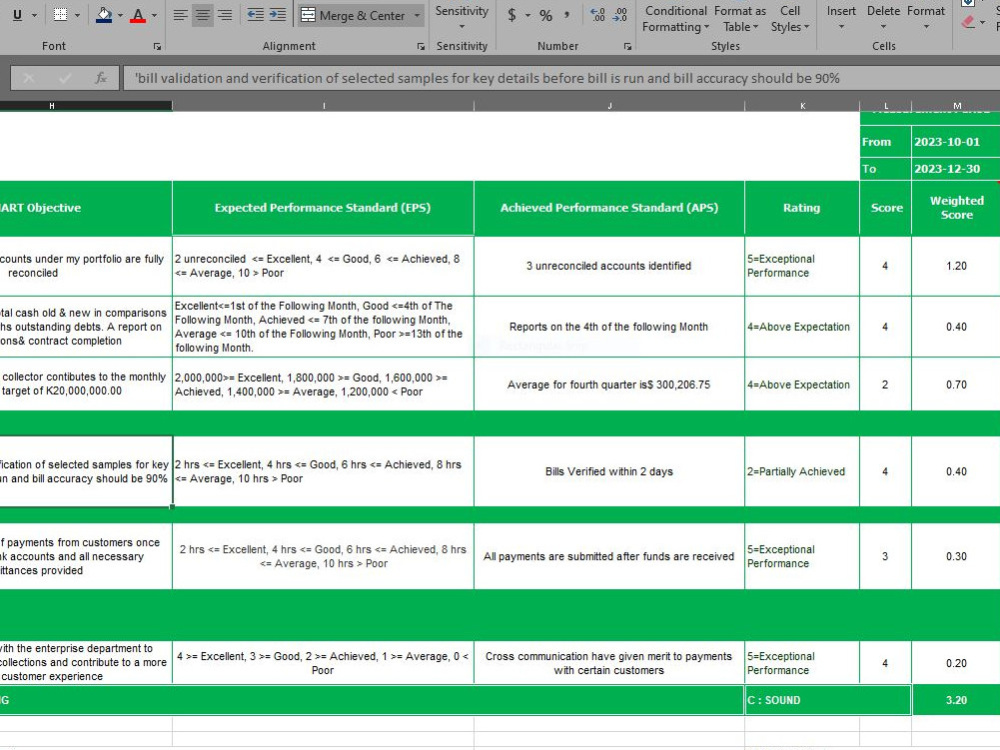Increase decimal places
Image resolution: width=1000 pixels, height=750 pixels.
[598, 15]
